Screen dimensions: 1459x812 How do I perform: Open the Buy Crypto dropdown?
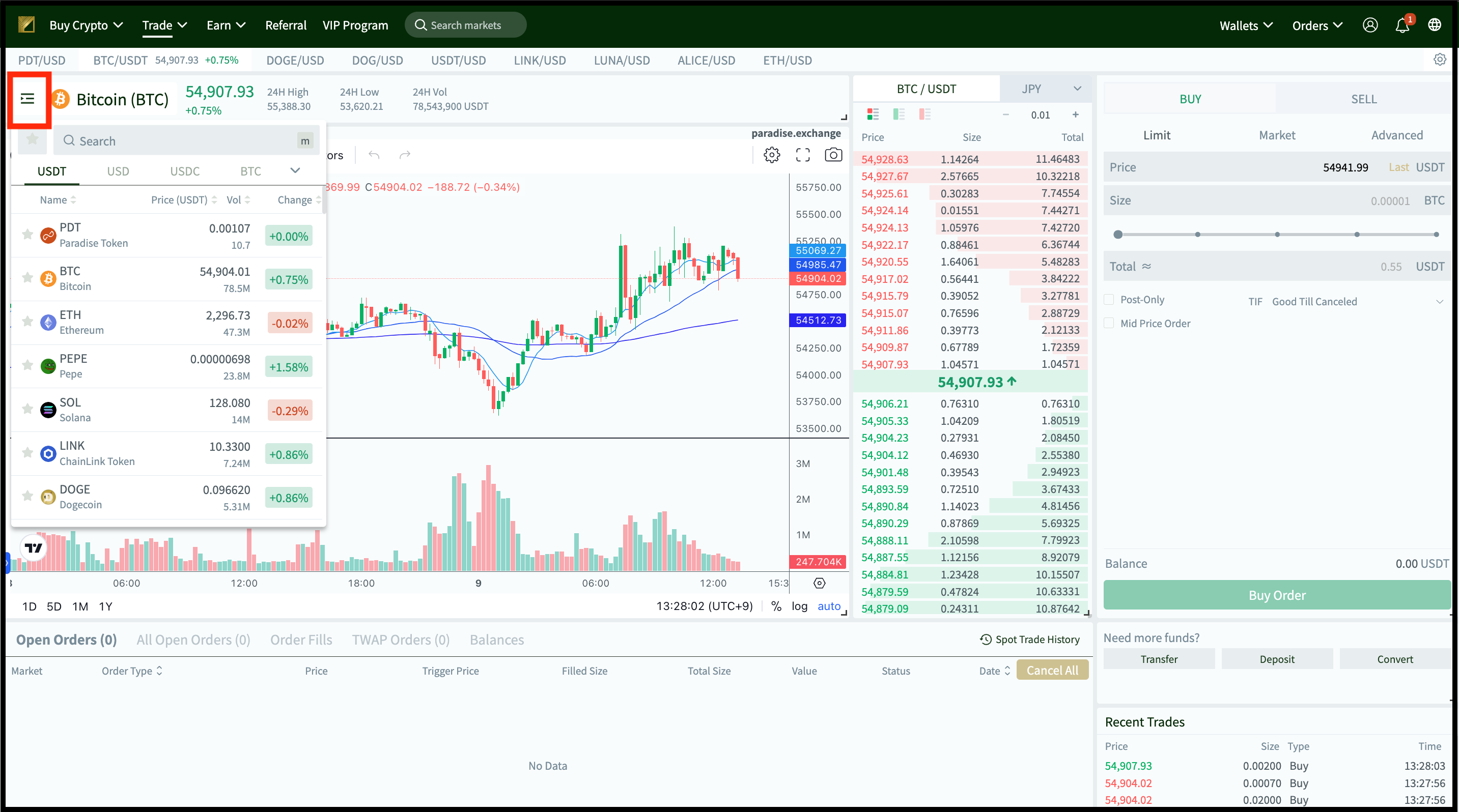point(86,25)
